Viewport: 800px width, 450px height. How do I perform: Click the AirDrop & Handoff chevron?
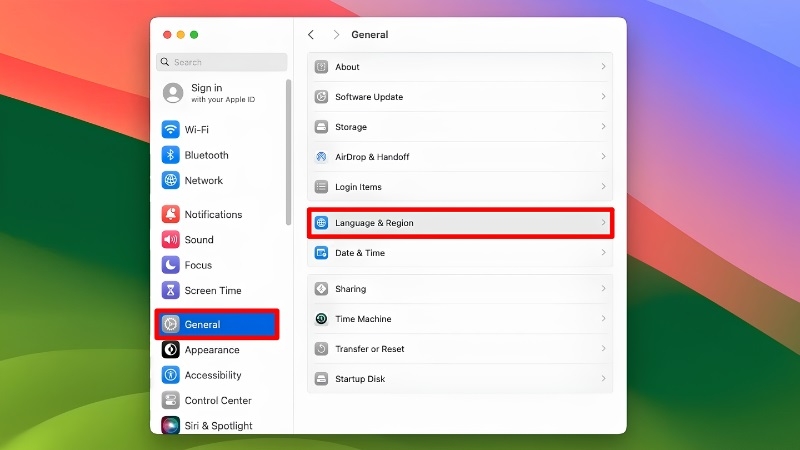(x=603, y=157)
